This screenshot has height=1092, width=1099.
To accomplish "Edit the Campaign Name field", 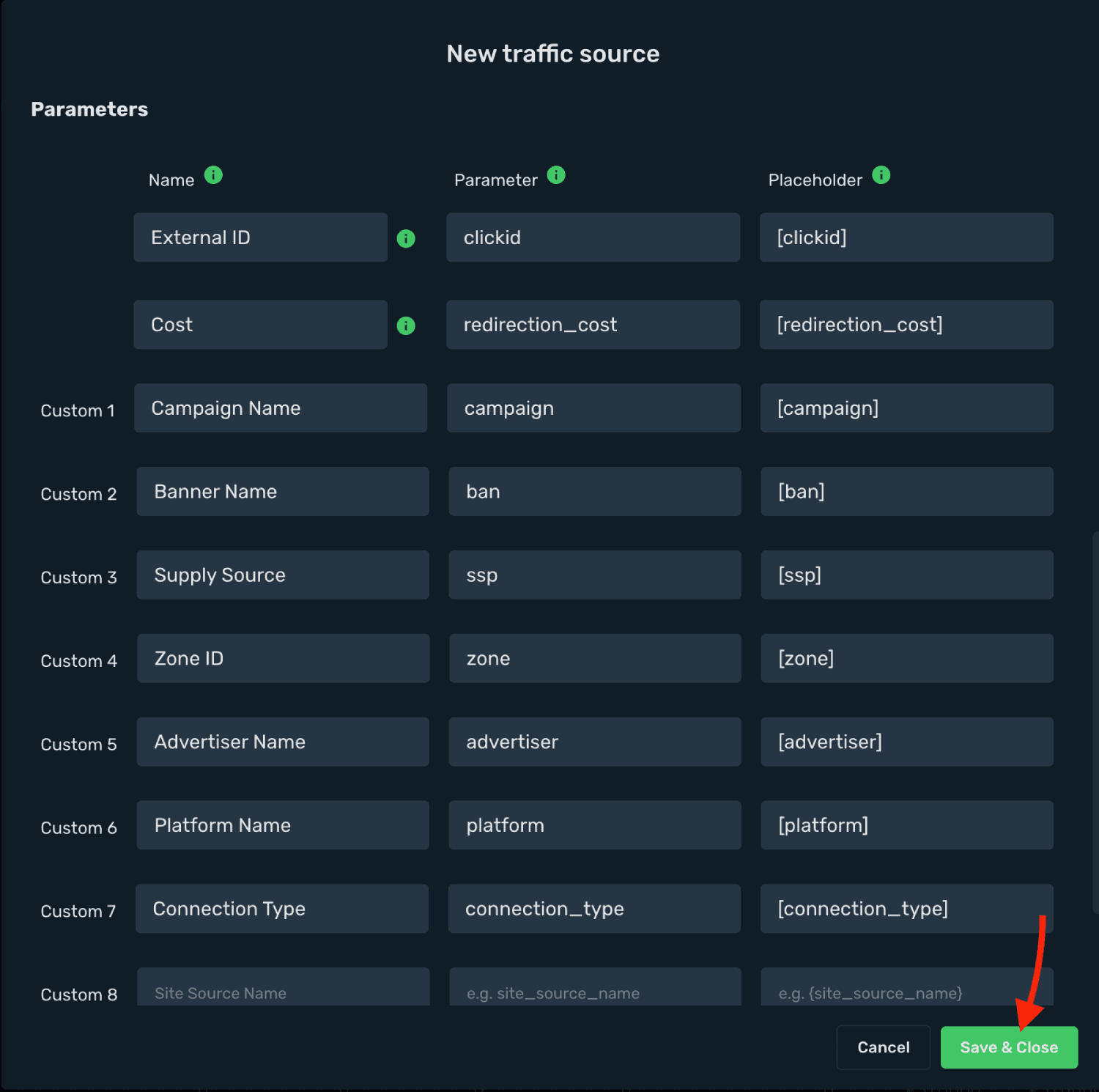I will pyautogui.click(x=281, y=408).
